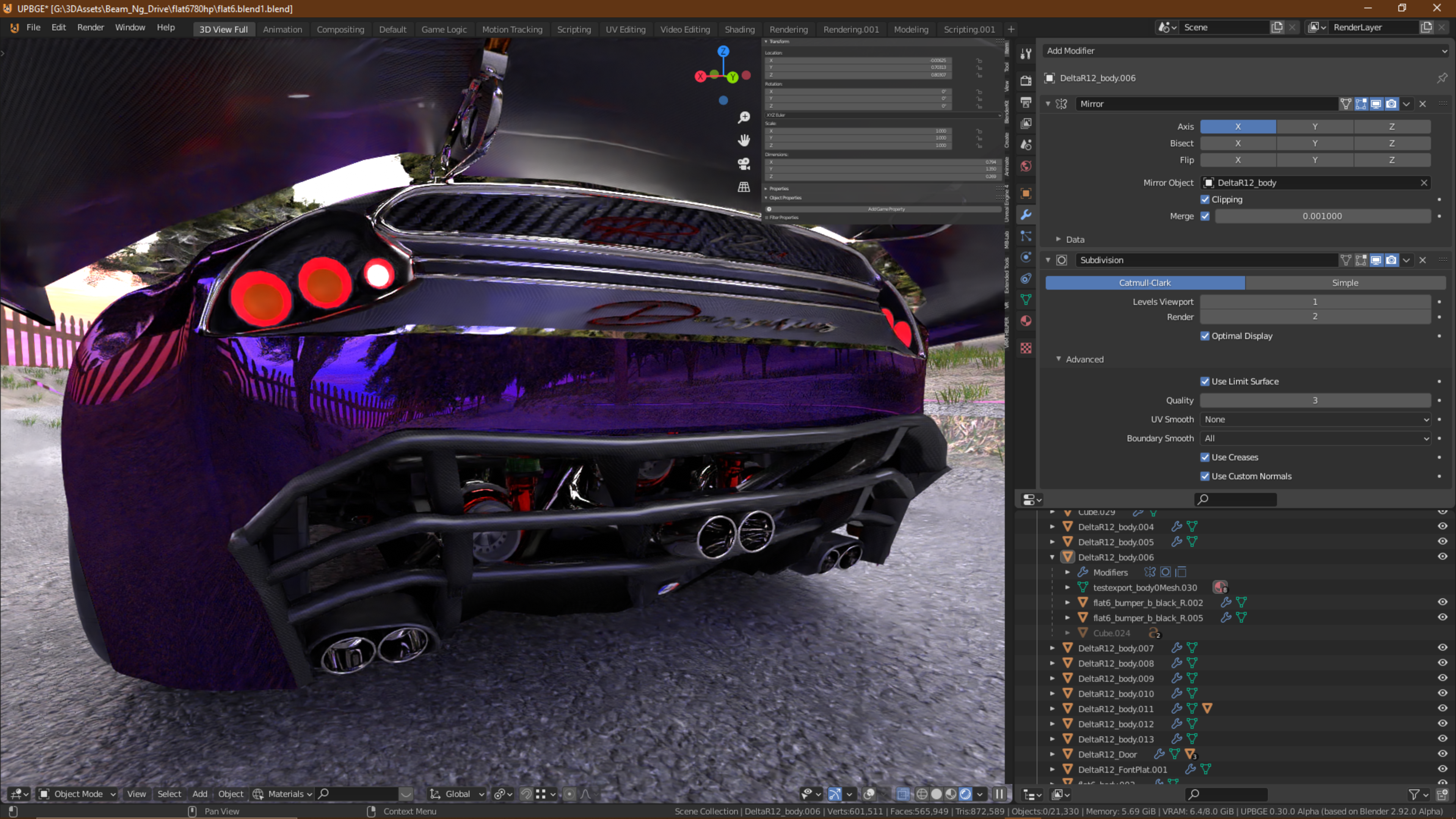Open the Render properties tab icon
The image size is (1456, 819).
pos(1026,81)
